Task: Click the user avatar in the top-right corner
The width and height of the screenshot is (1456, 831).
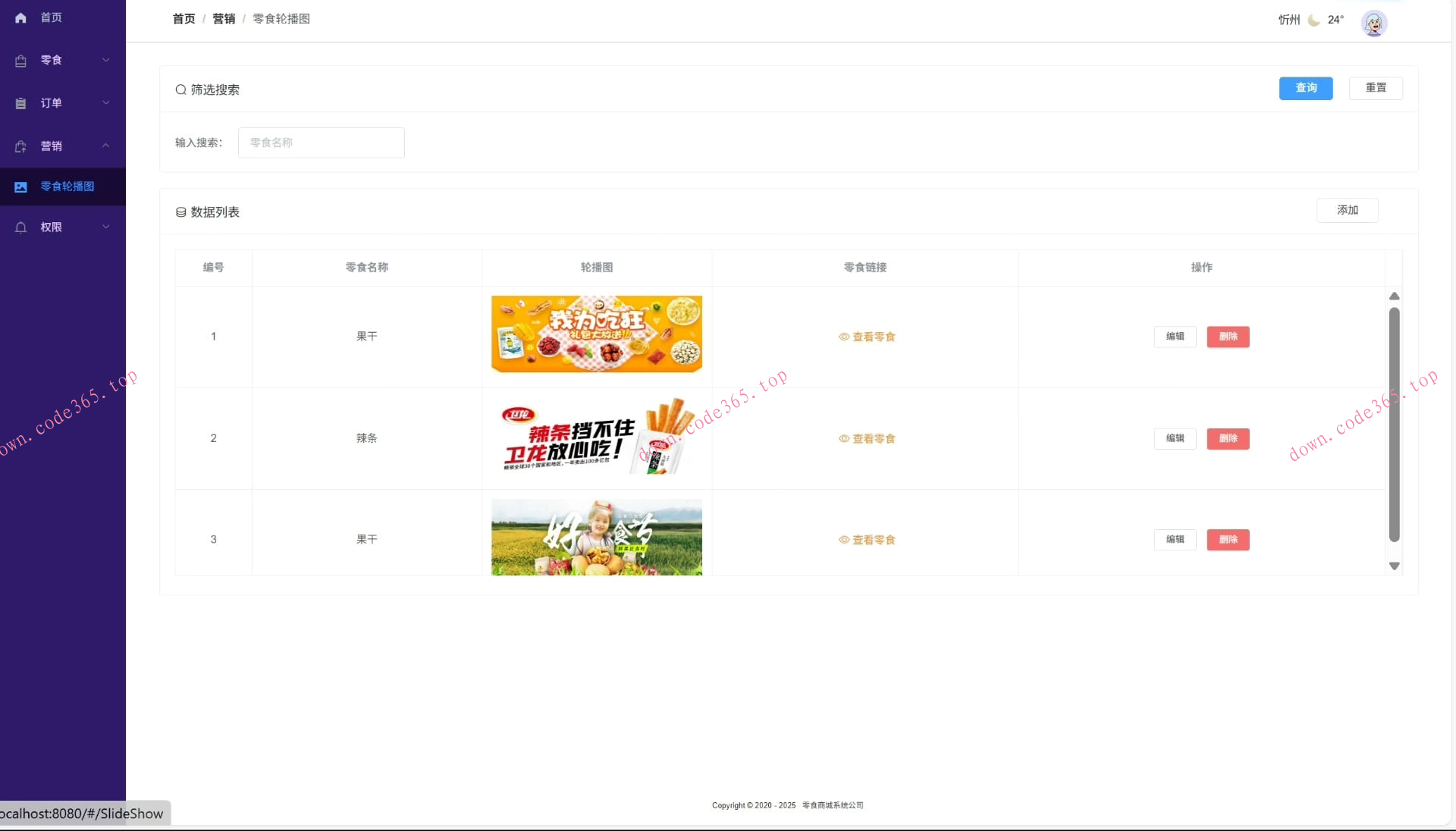Action: click(x=1373, y=23)
